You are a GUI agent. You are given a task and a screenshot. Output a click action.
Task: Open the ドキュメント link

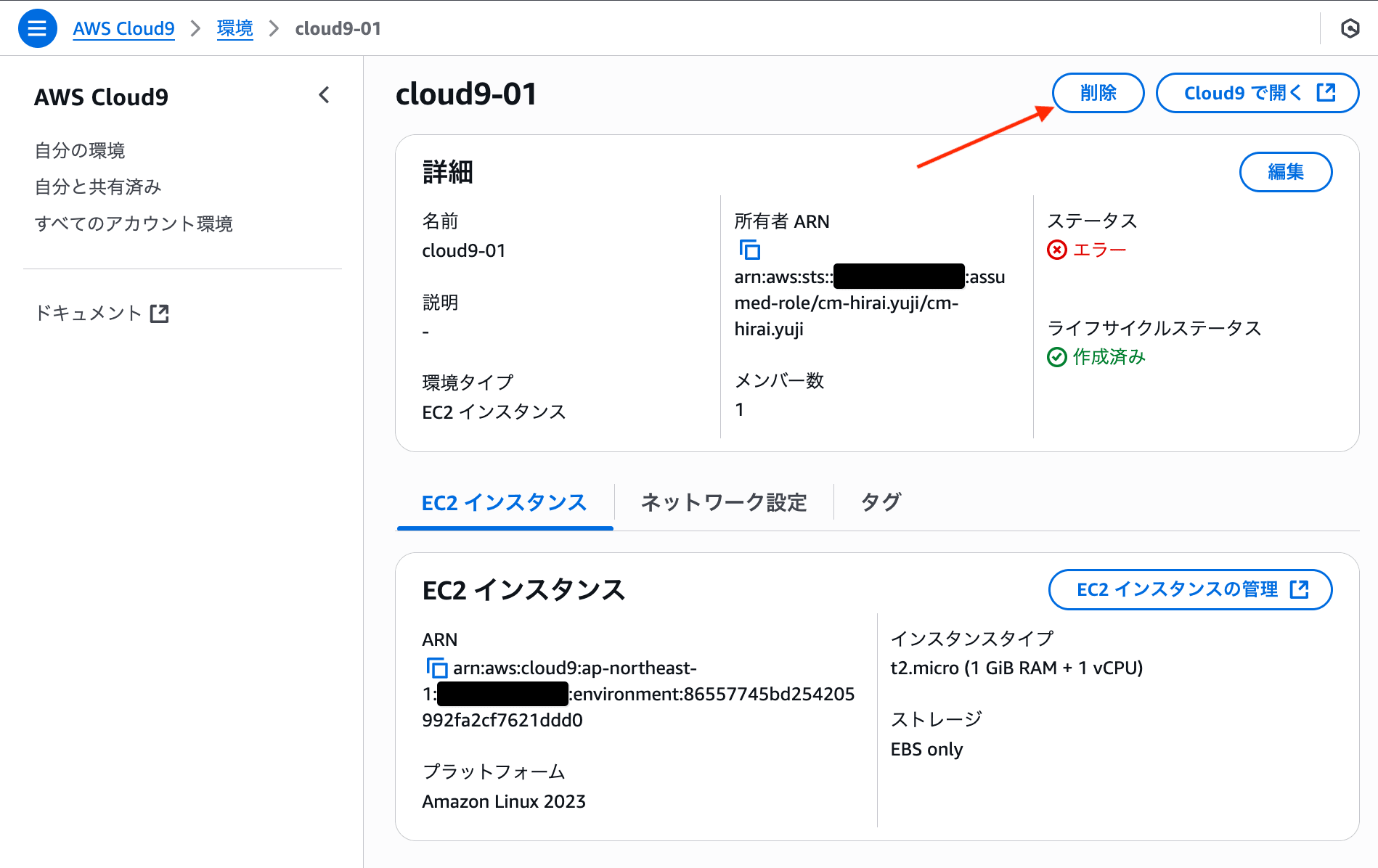coord(101,314)
